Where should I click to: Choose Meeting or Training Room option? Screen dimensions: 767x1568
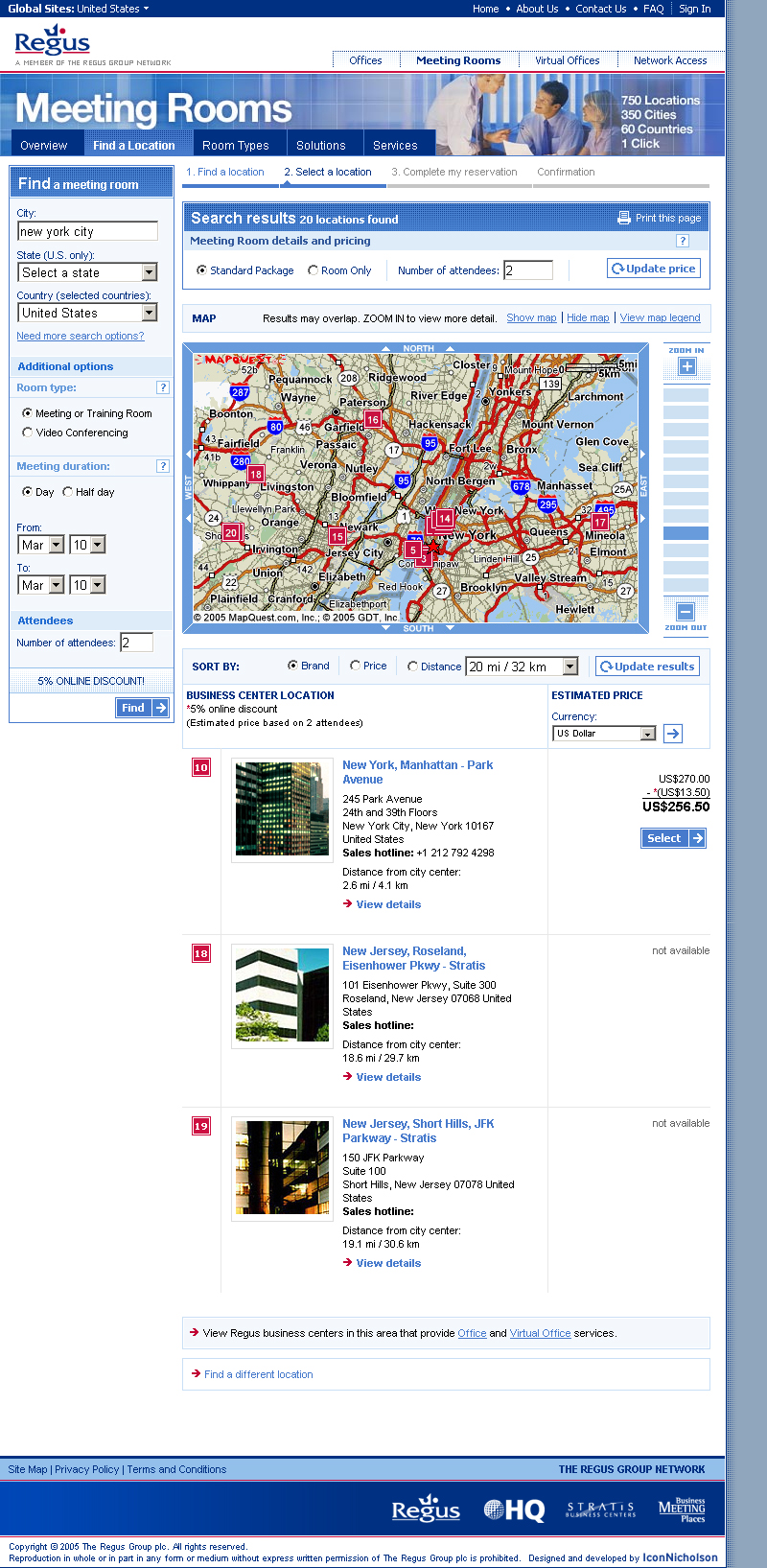tap(27, 413)
